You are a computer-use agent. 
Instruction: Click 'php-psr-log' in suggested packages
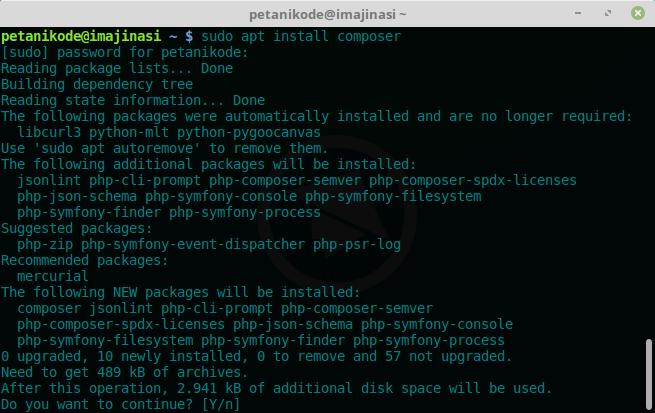[x=357, y=244]
